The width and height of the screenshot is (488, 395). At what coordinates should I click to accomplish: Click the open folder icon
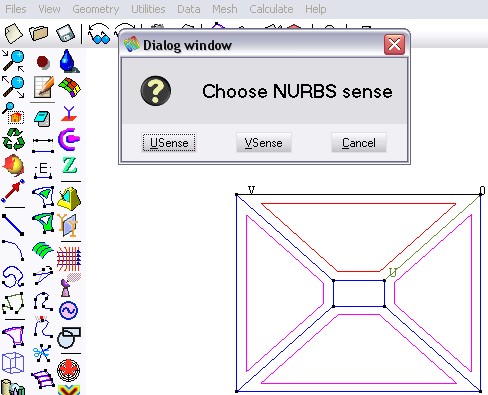[39, 33]
